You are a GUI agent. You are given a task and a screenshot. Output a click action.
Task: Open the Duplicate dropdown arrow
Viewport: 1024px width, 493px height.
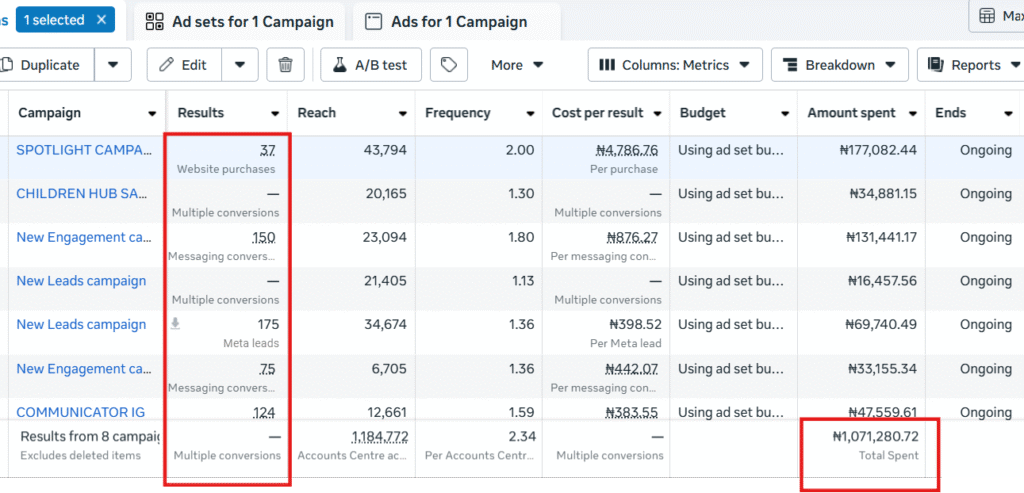tap(113, 65)
